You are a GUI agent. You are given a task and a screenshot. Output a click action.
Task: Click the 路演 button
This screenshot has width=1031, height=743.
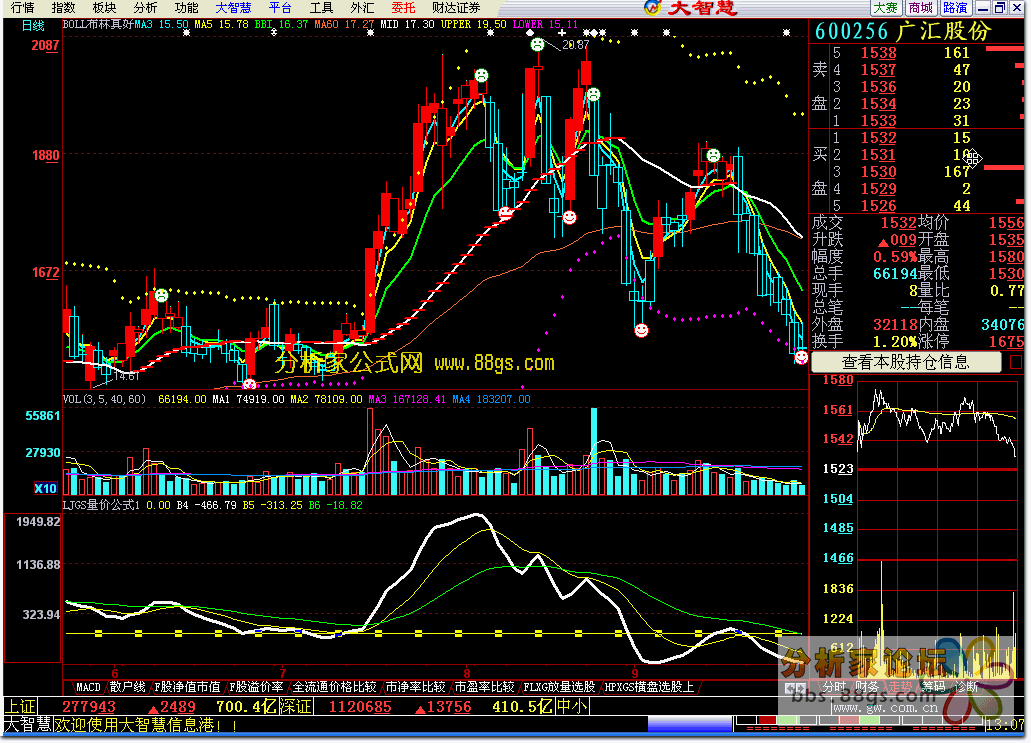955,8
